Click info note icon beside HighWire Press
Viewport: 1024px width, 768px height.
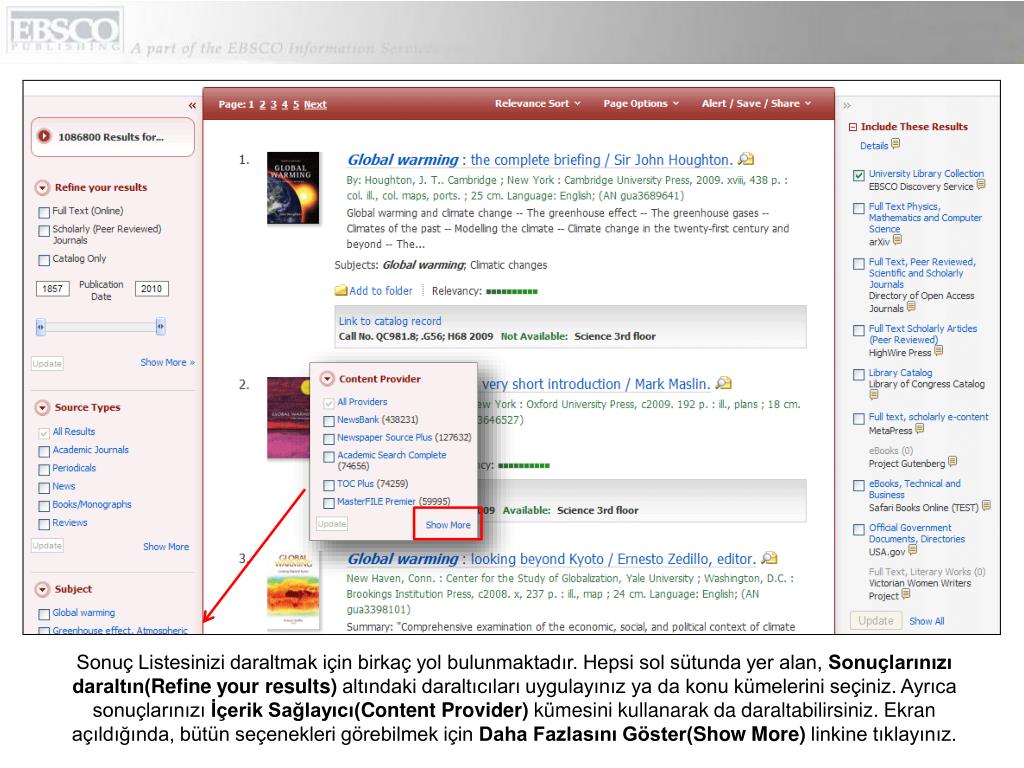938,351
